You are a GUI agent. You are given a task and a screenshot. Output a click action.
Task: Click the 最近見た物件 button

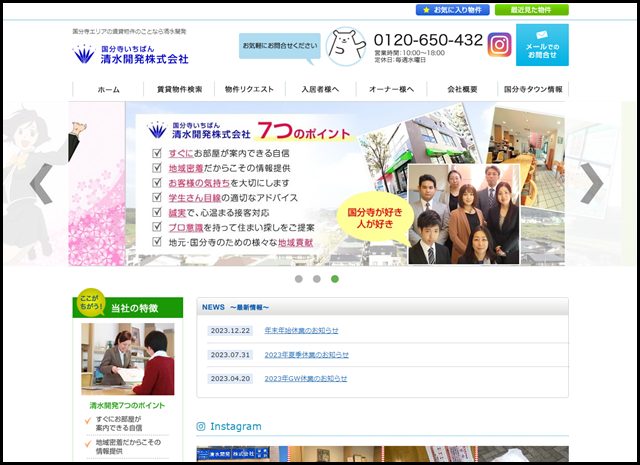pyautogui.click(x=530, y=10)
